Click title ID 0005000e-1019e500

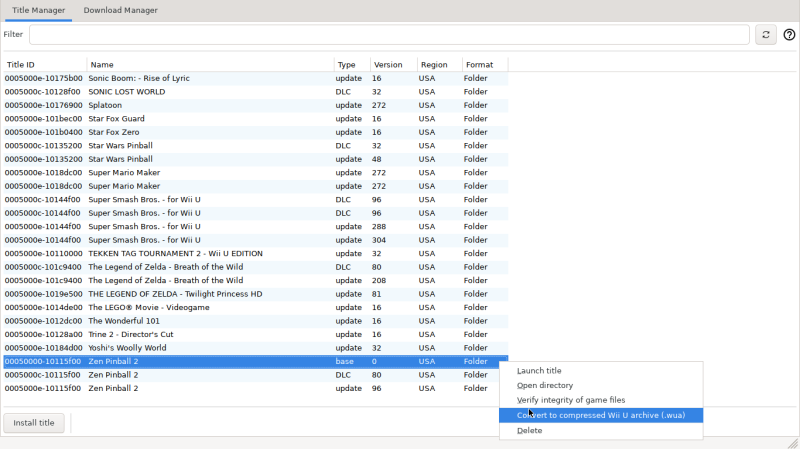43,294
